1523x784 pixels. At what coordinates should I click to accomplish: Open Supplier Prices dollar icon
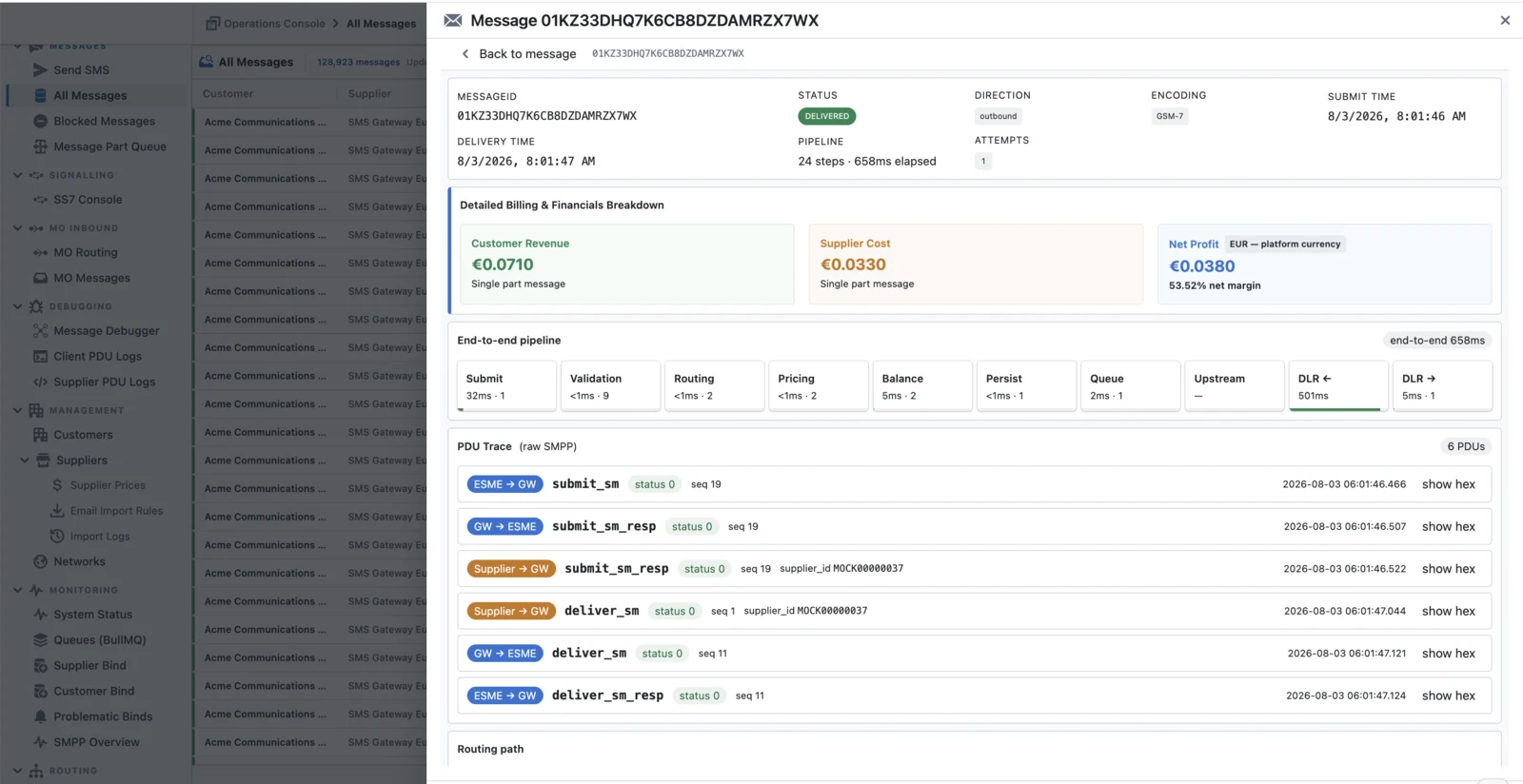tap(57, 485)
